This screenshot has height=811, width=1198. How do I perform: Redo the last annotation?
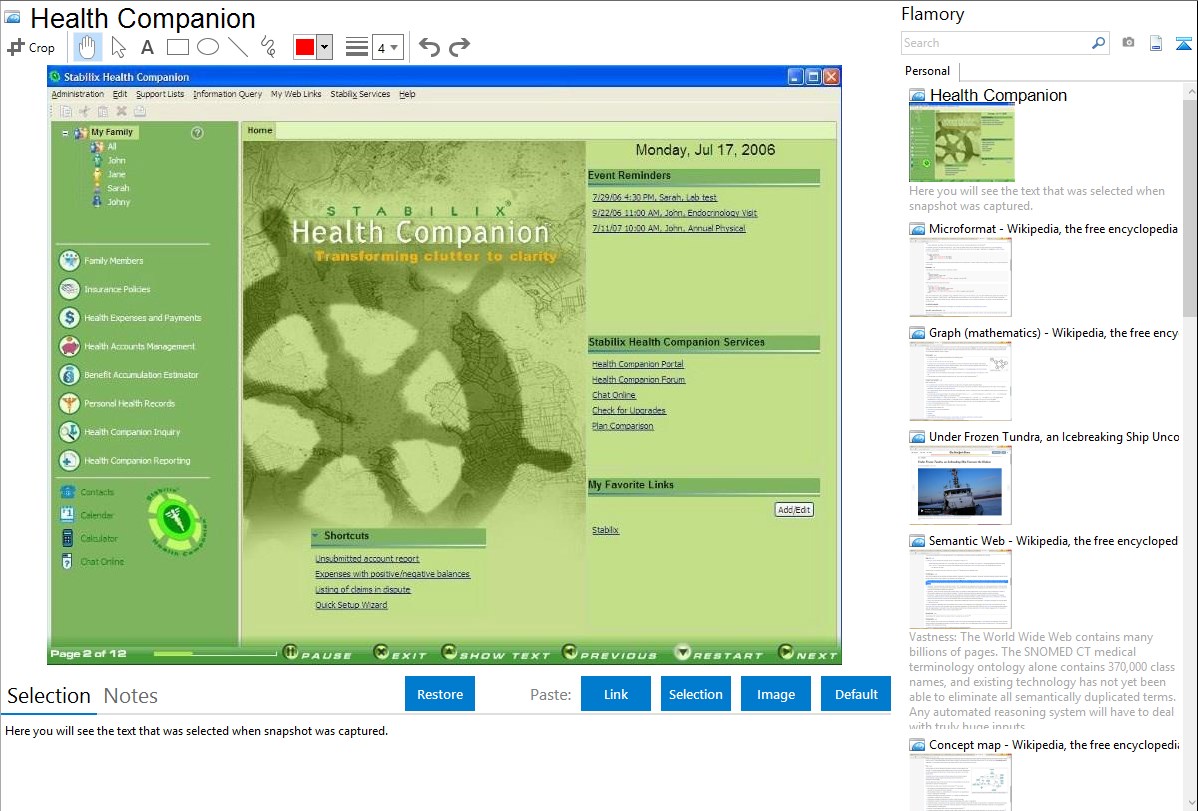(459, 47)
